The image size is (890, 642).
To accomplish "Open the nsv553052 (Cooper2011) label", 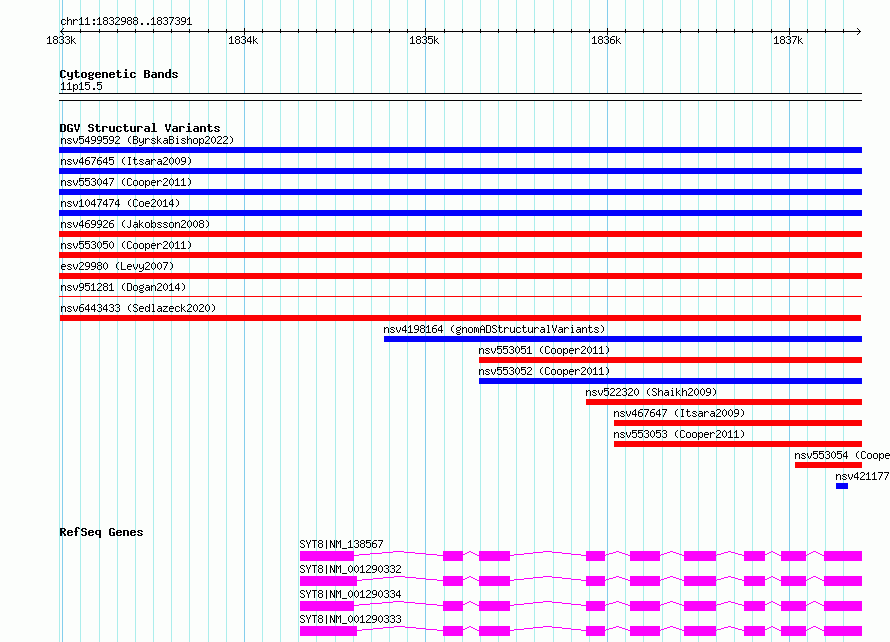I will point(544,371).
